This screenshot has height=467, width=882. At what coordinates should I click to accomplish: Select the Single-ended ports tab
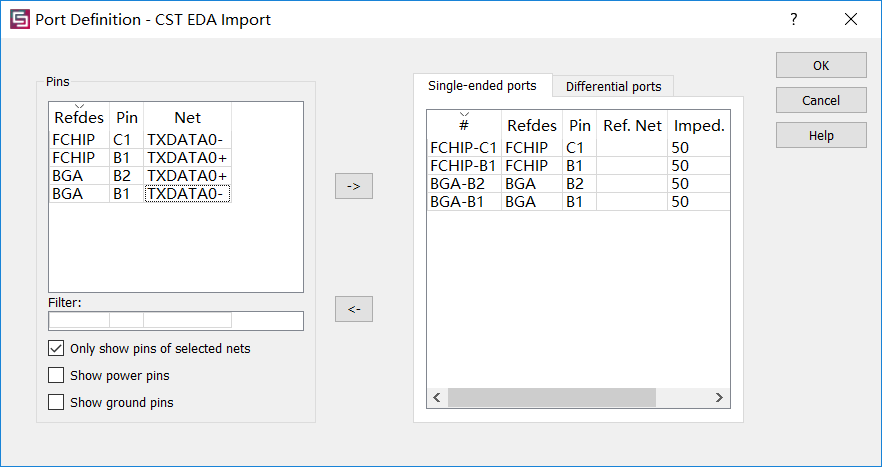point(483,86)
